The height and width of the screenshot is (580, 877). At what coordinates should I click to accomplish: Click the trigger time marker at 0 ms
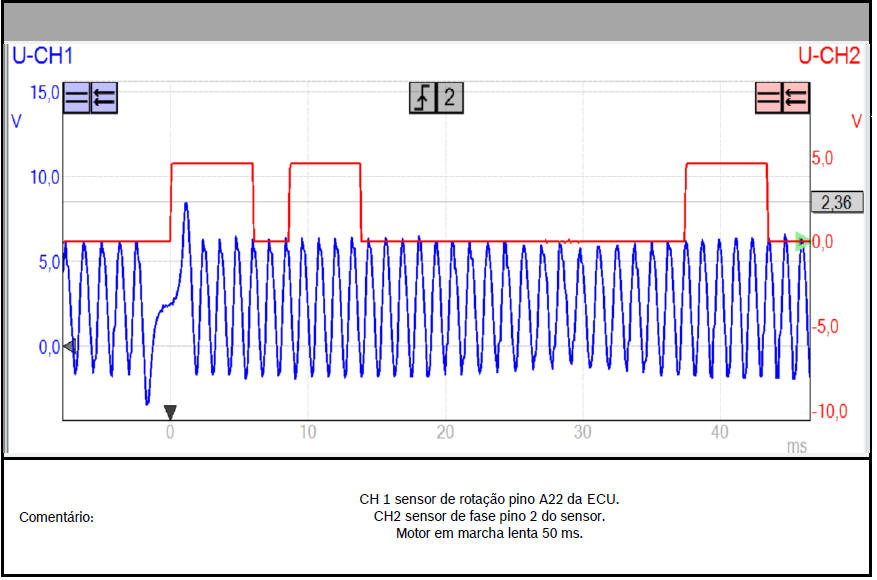click(170, 411)
